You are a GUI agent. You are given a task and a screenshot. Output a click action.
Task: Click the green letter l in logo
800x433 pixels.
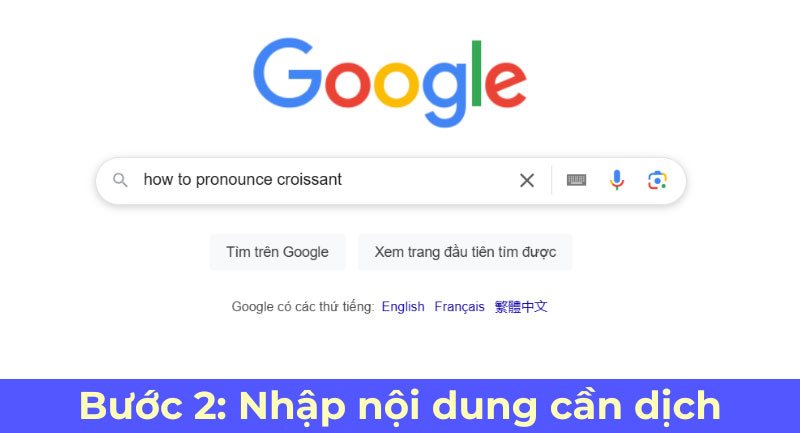477,73
